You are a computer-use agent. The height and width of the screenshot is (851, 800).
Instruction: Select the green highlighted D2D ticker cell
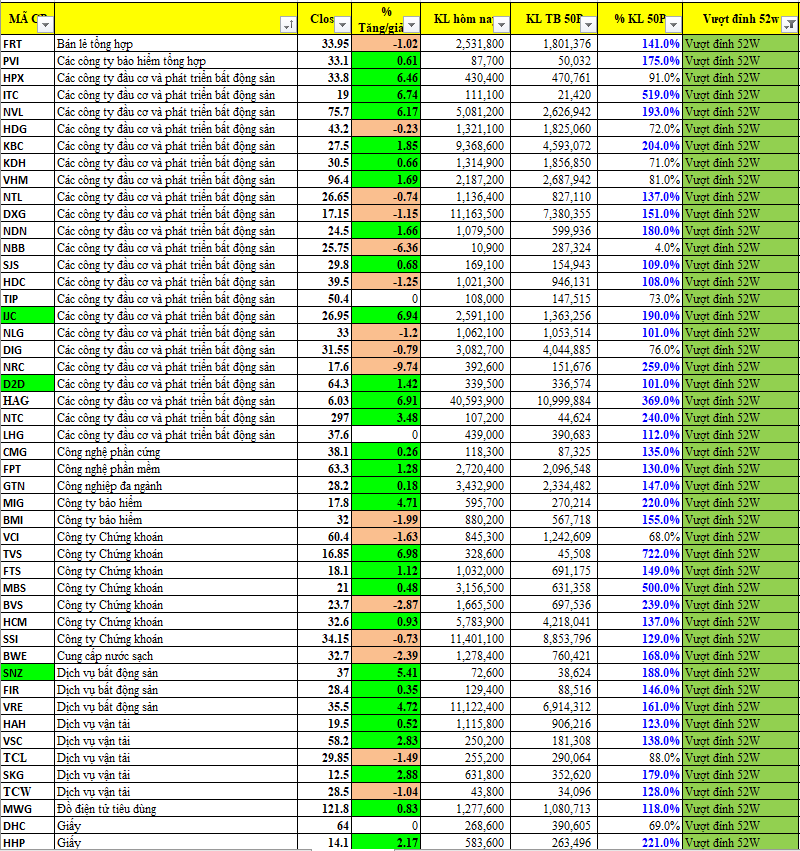coord(27,383)
